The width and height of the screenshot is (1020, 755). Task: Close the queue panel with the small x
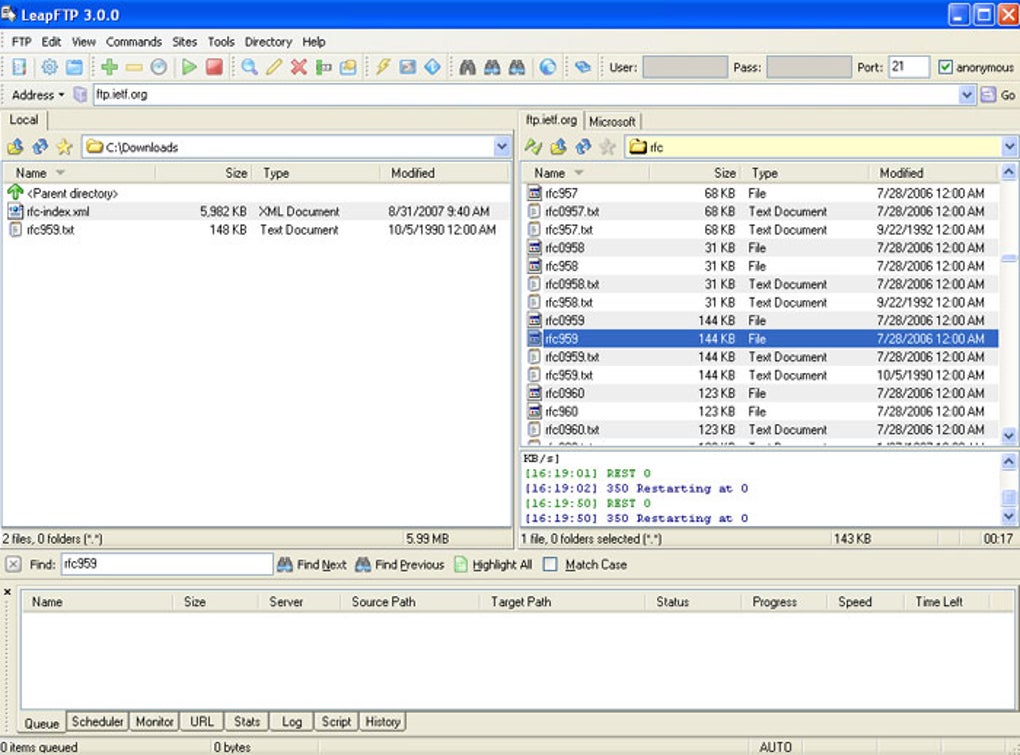click(x=8, y=592)
